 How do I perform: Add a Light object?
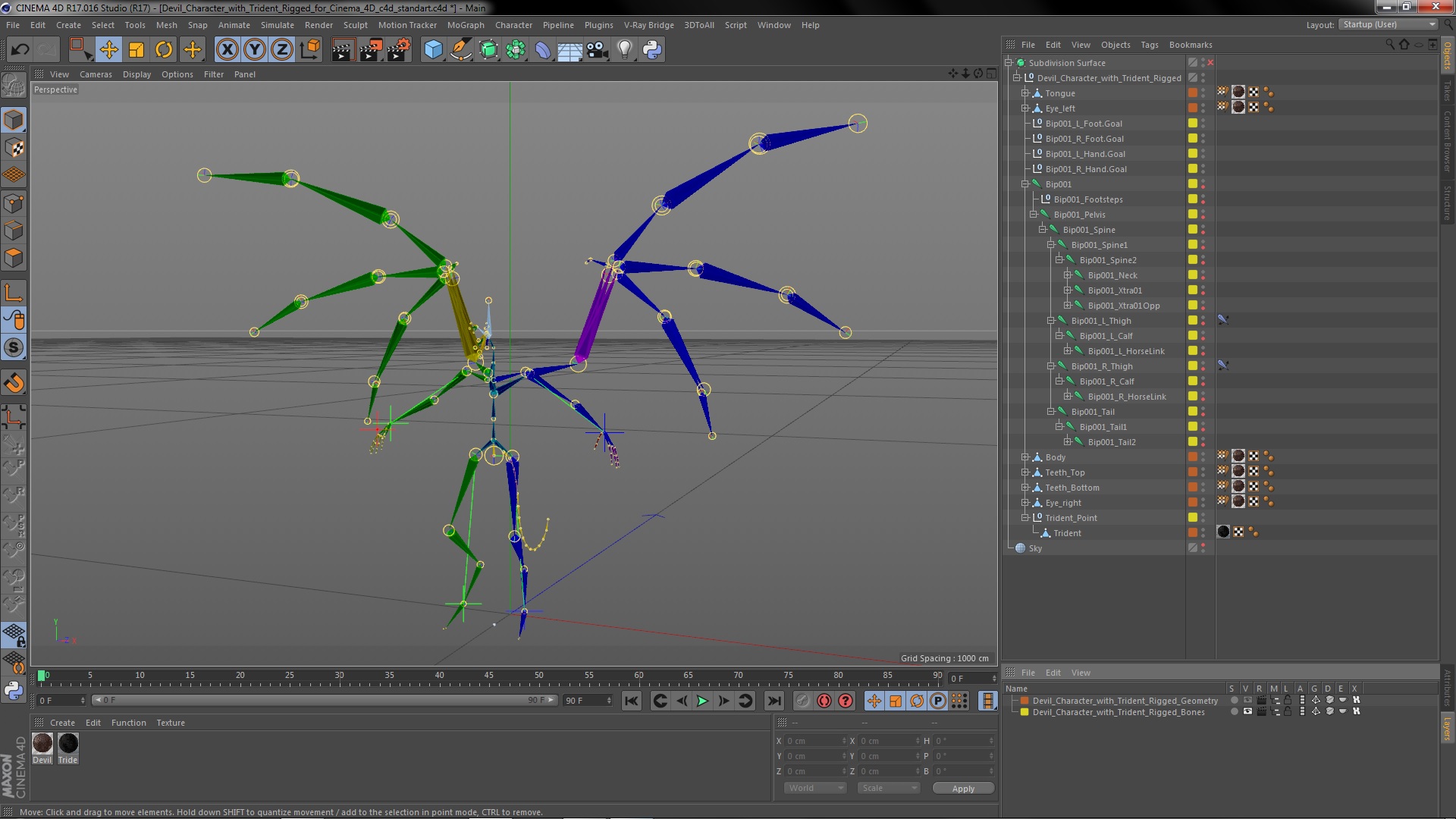(625, 50)
